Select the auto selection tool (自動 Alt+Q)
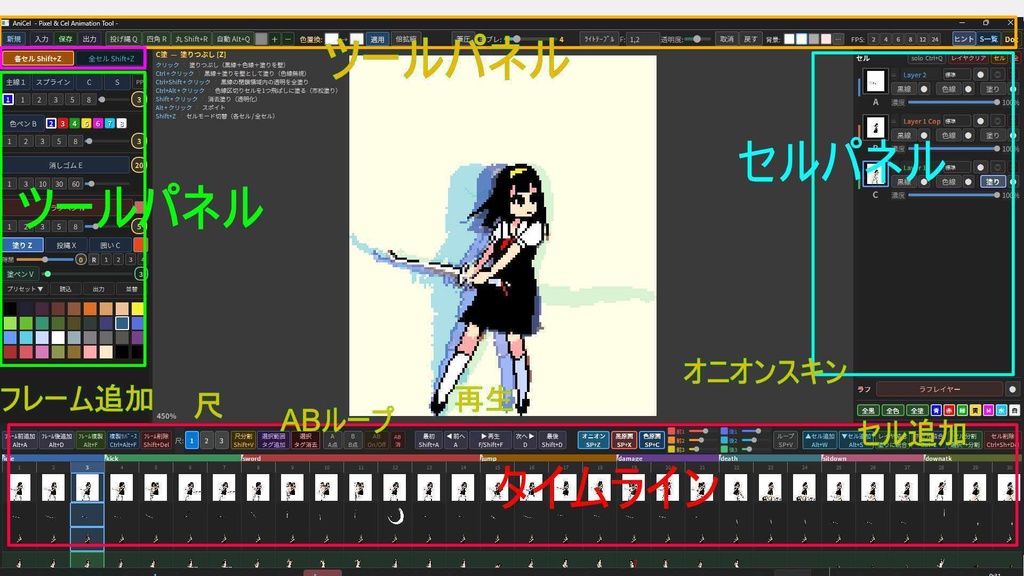The image size is (1024, 576). [x=234, y=38]
